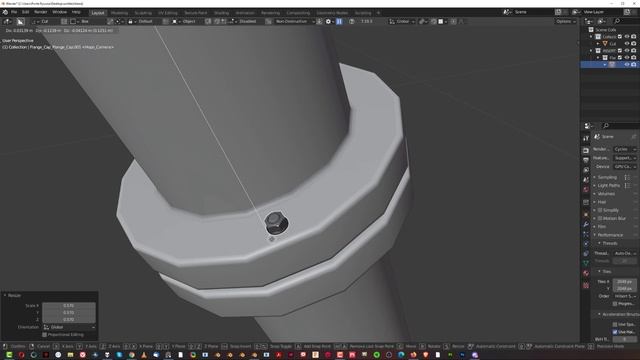
Task: Open the Output properties tab icon
Action: click(586, 160)
